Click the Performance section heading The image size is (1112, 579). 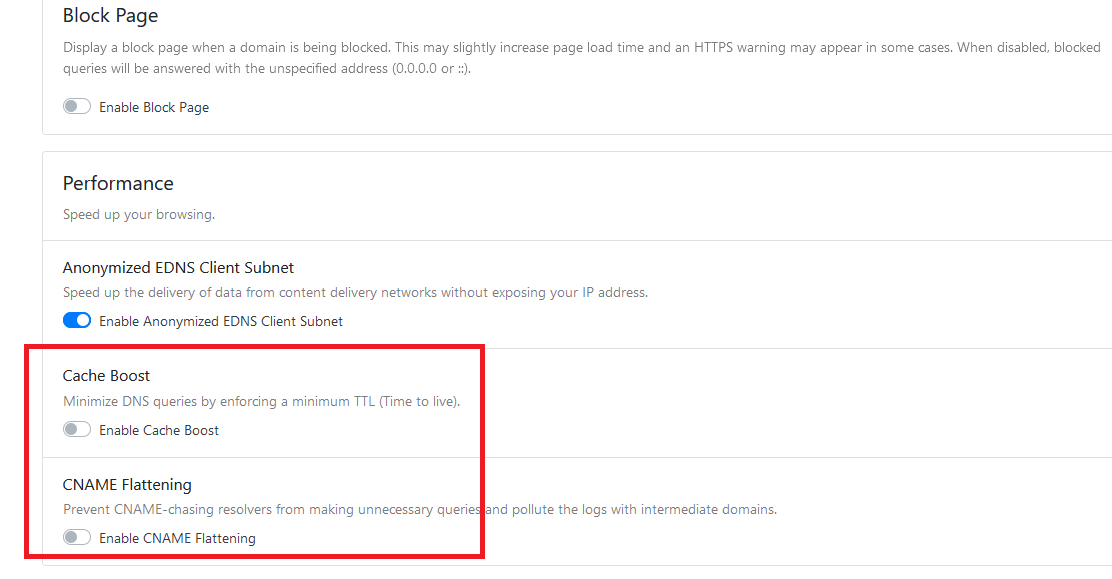(118, 183)
